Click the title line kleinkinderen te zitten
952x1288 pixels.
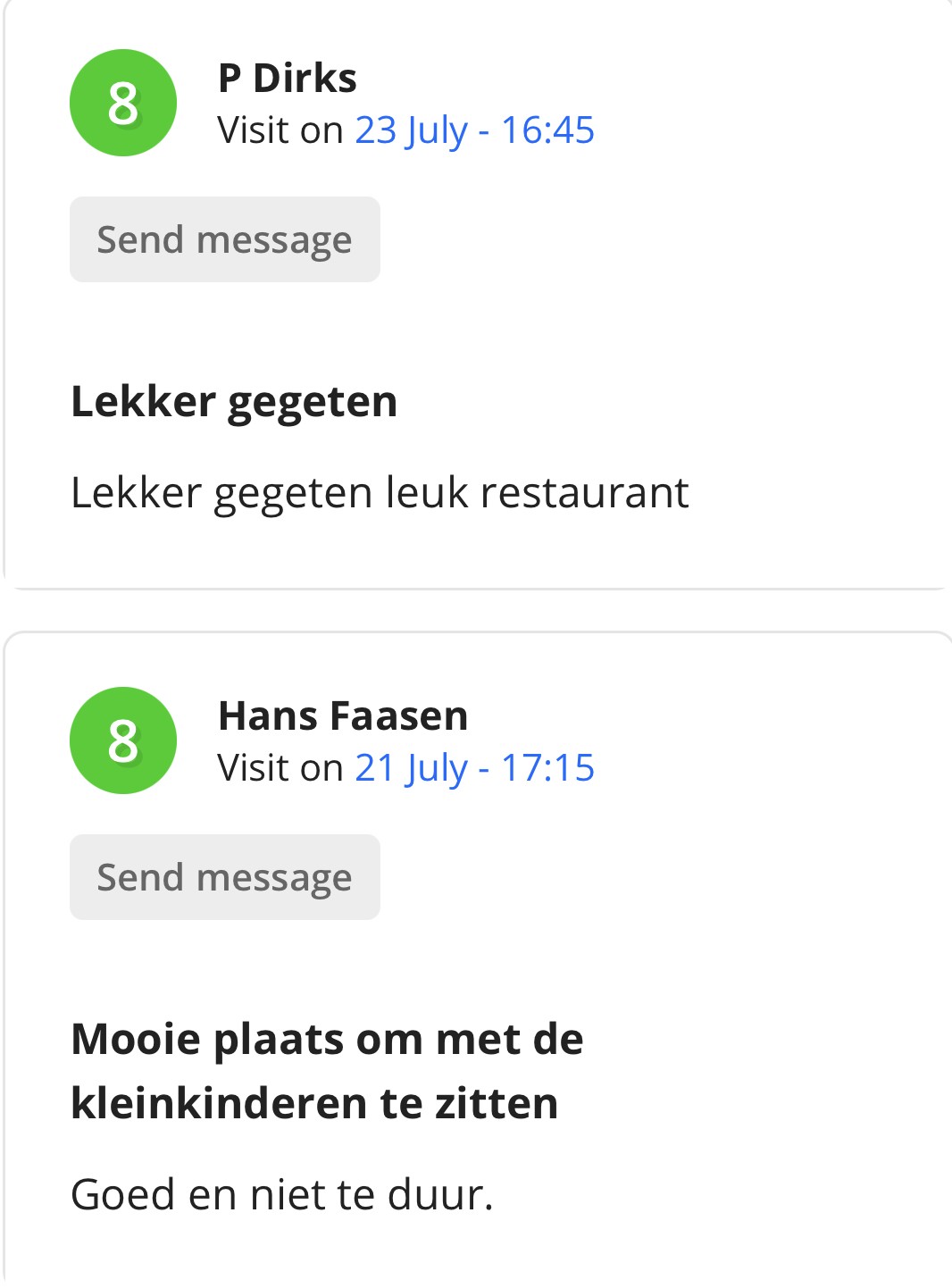point(314,1104)
